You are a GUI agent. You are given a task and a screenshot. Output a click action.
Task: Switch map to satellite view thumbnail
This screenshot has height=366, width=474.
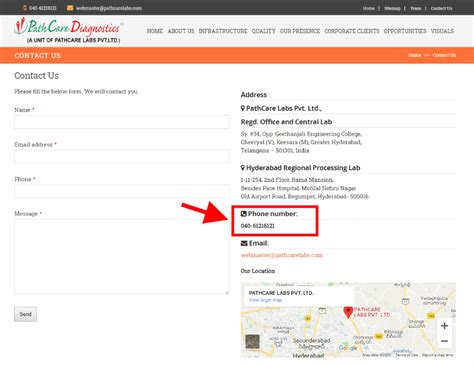(x=252, y=341)
